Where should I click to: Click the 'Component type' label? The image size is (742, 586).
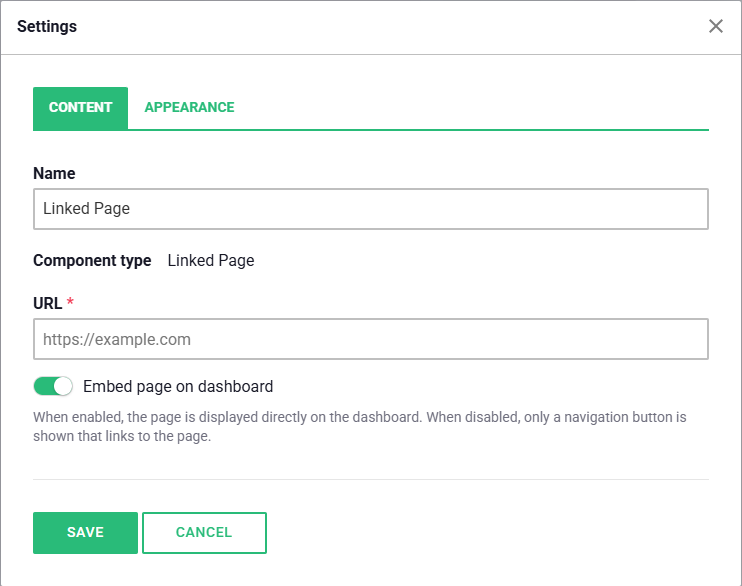tap(92, 260)
